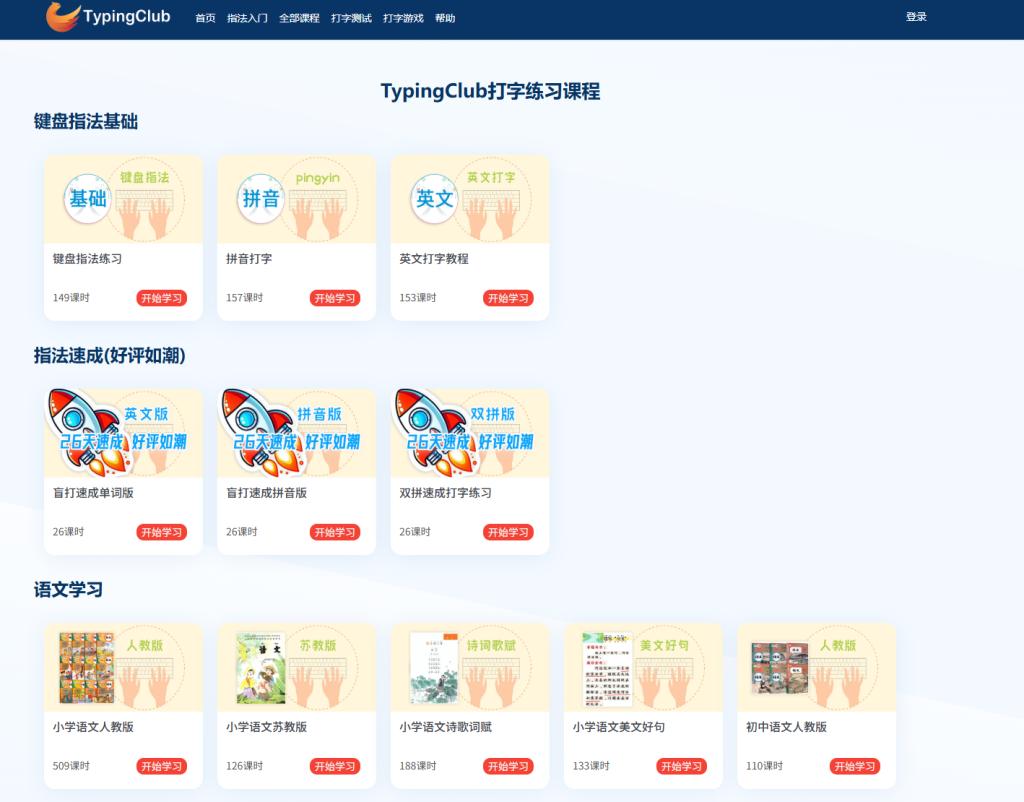Begin 小学语文人教版 with 开始学习

[x=161, y=766]
